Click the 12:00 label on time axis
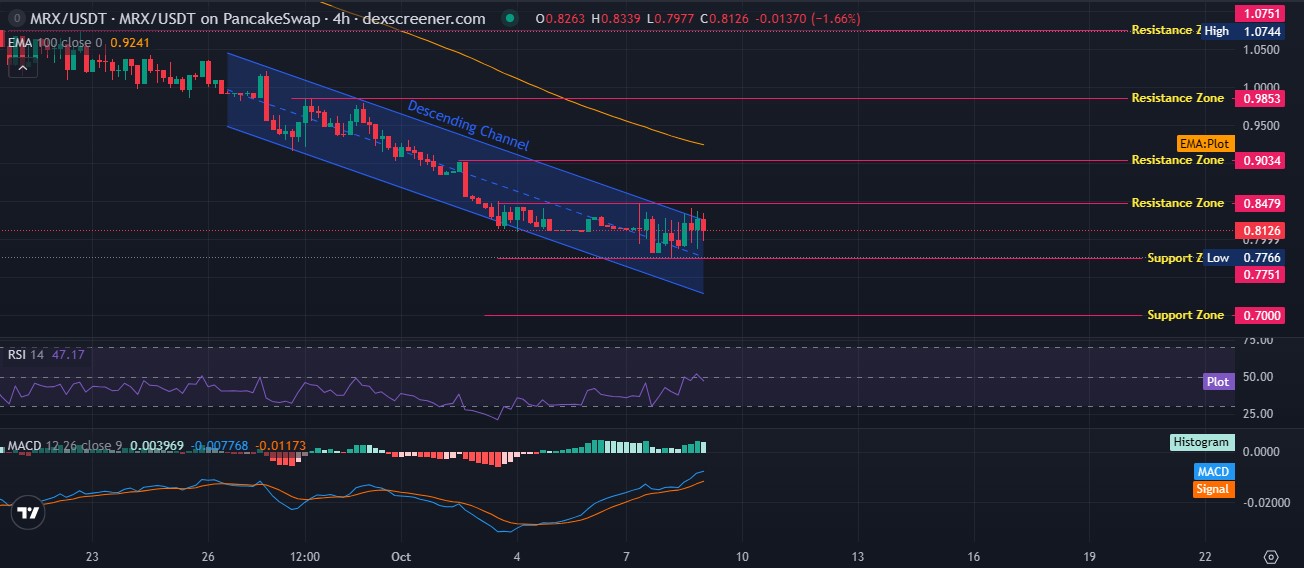1304x568 pixels. click(305, 556)
